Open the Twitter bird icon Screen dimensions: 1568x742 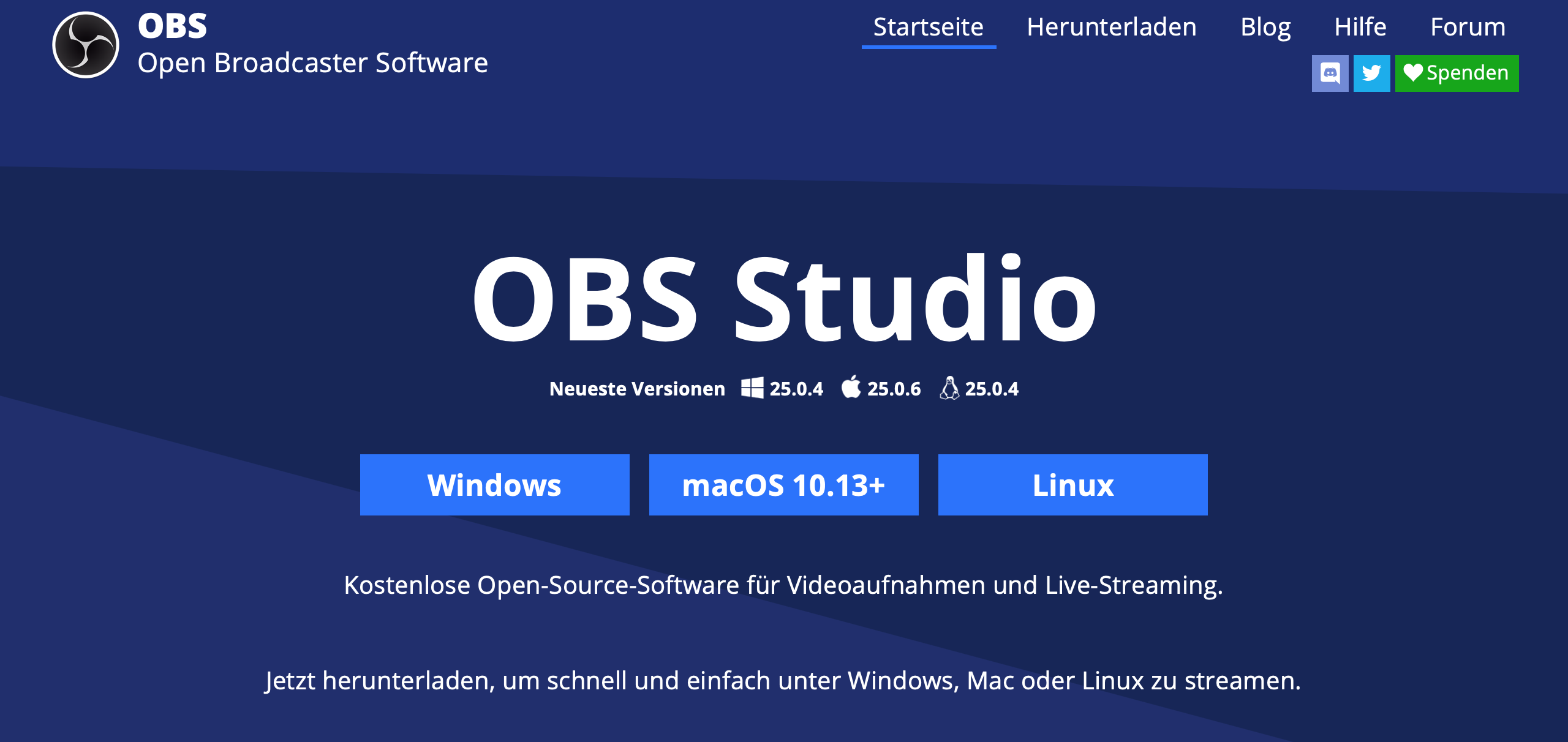point(1371,73)
